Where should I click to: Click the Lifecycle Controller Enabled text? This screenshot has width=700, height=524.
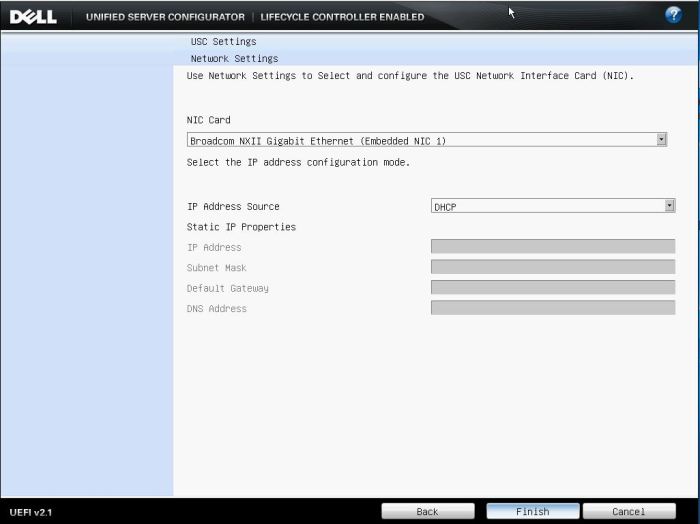342,17
